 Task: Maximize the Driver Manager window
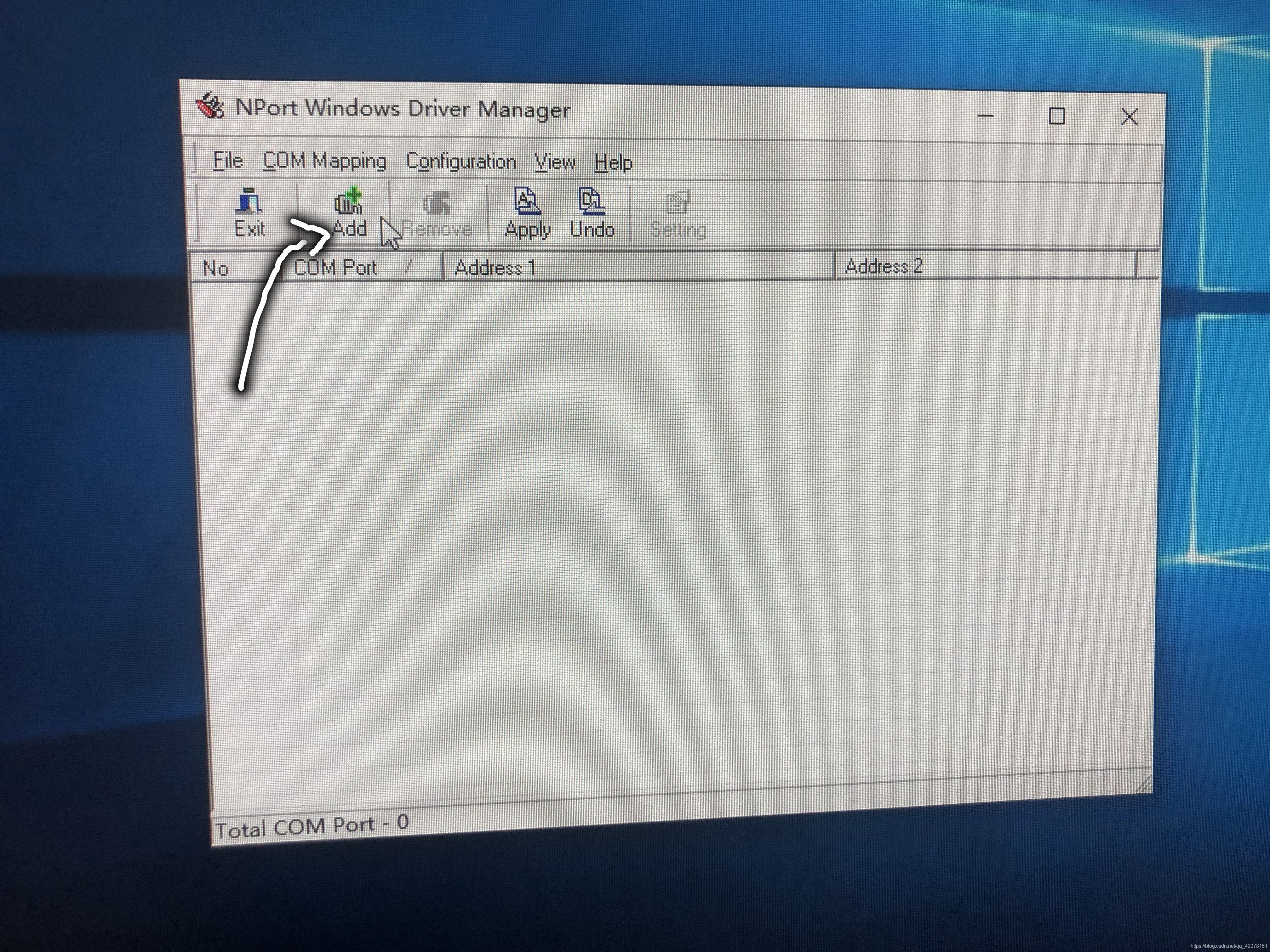[x=1057, y=116]
